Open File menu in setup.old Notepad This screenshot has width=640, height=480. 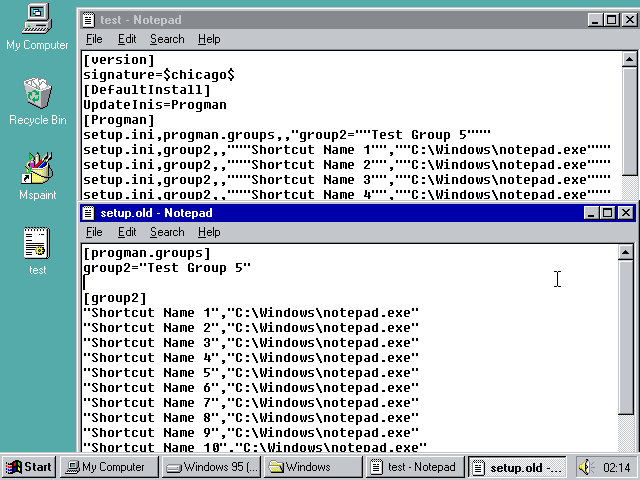coord(94,232)
